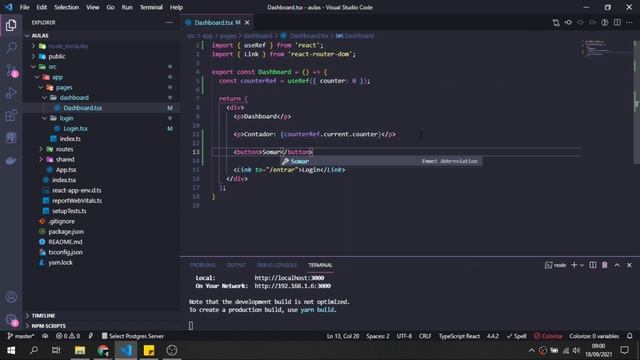Click the notifications bell in status bar
The height and width of the screenshot is (360, 640).
point(629,336)
